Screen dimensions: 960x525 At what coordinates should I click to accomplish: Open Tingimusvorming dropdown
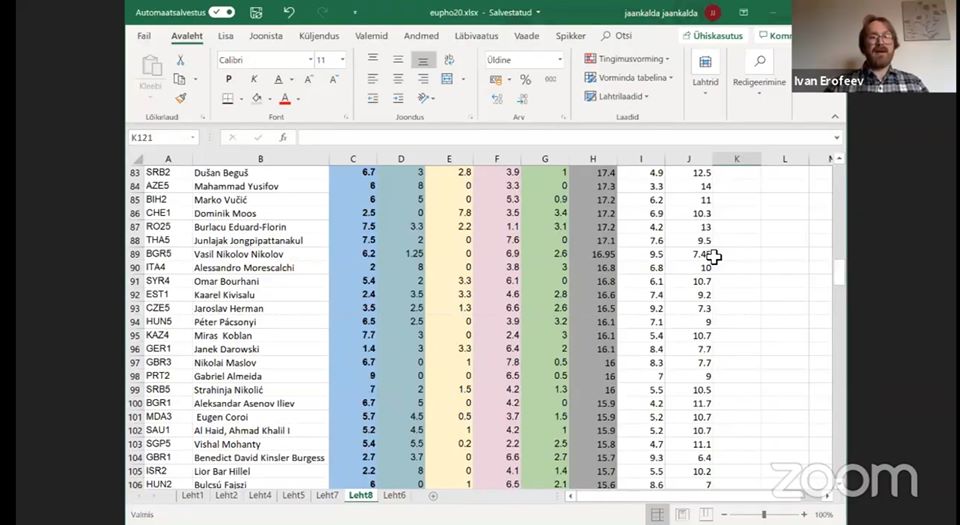pos(626,59)
